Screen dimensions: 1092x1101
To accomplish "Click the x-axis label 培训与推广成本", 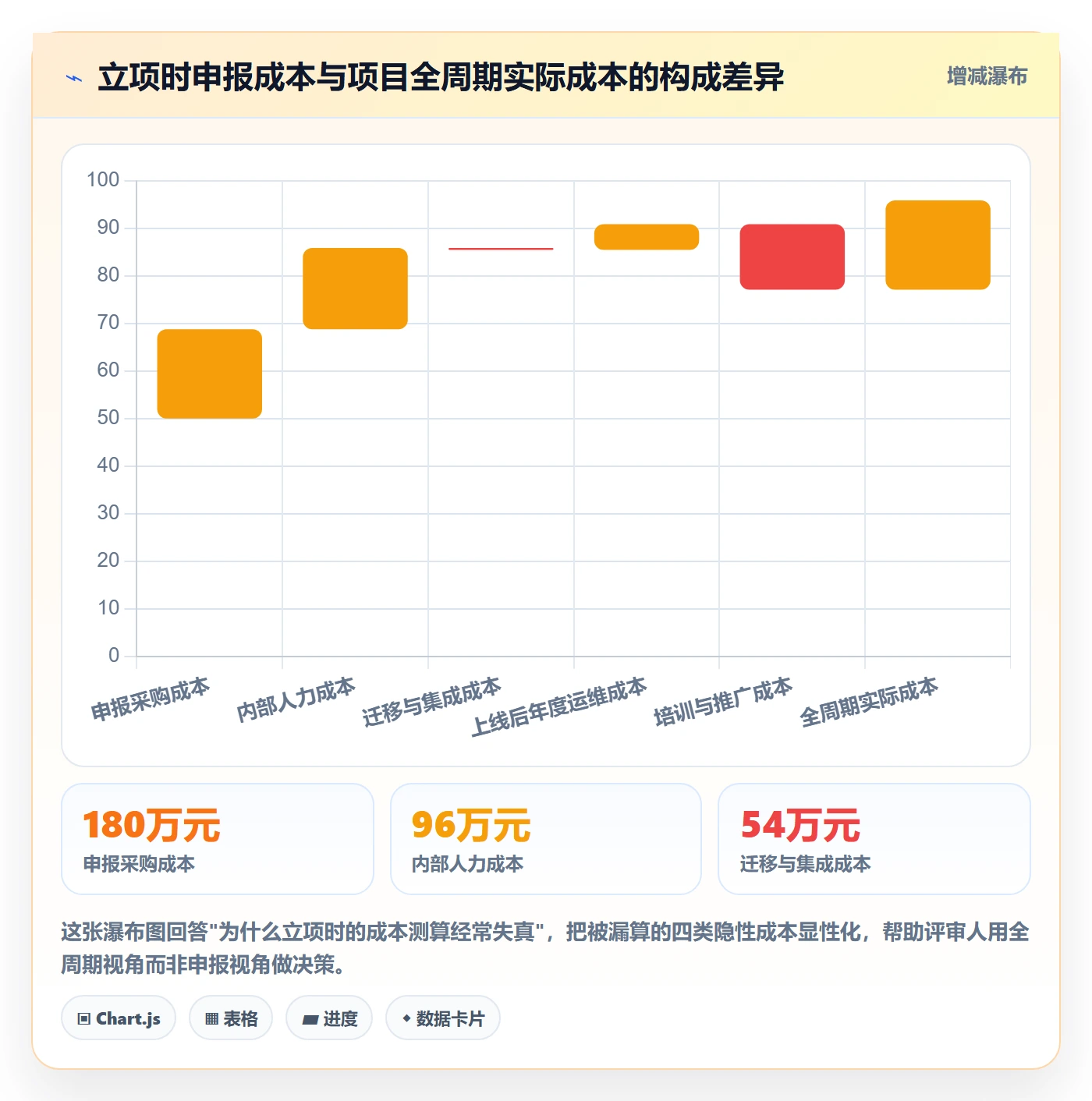I will 723,702.
